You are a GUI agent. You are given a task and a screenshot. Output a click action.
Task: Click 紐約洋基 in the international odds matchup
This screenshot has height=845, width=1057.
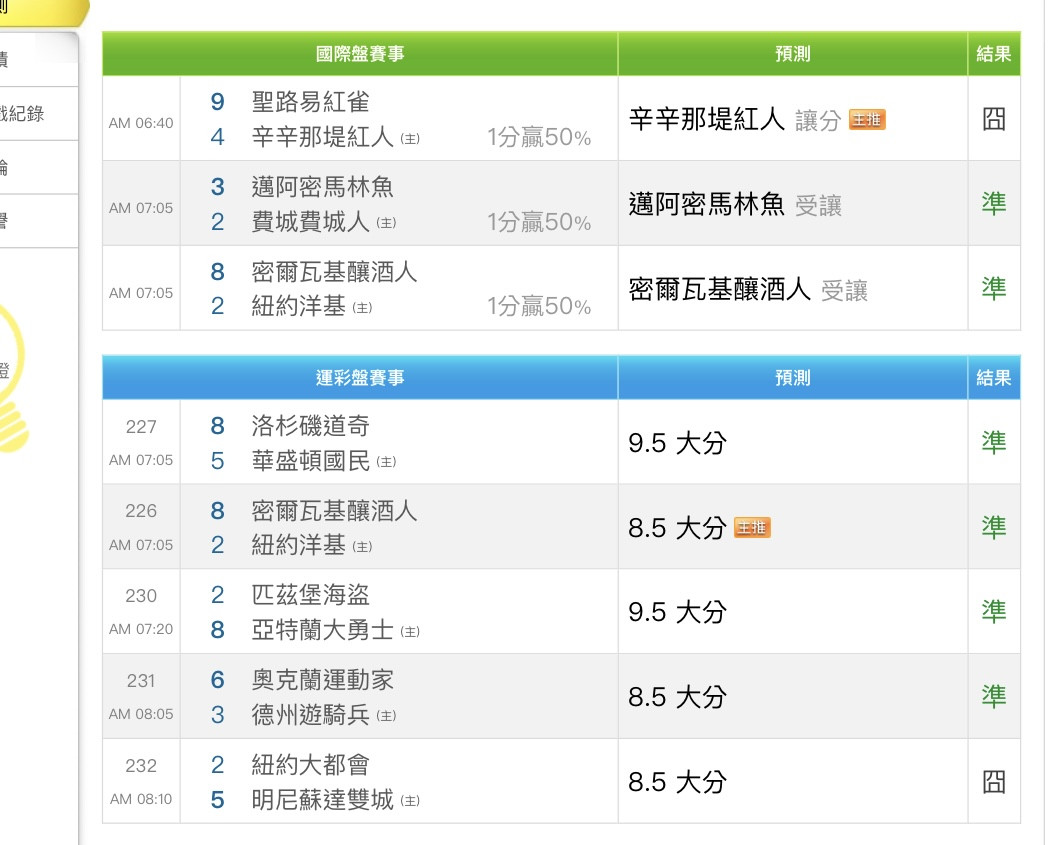pos(299,307)
